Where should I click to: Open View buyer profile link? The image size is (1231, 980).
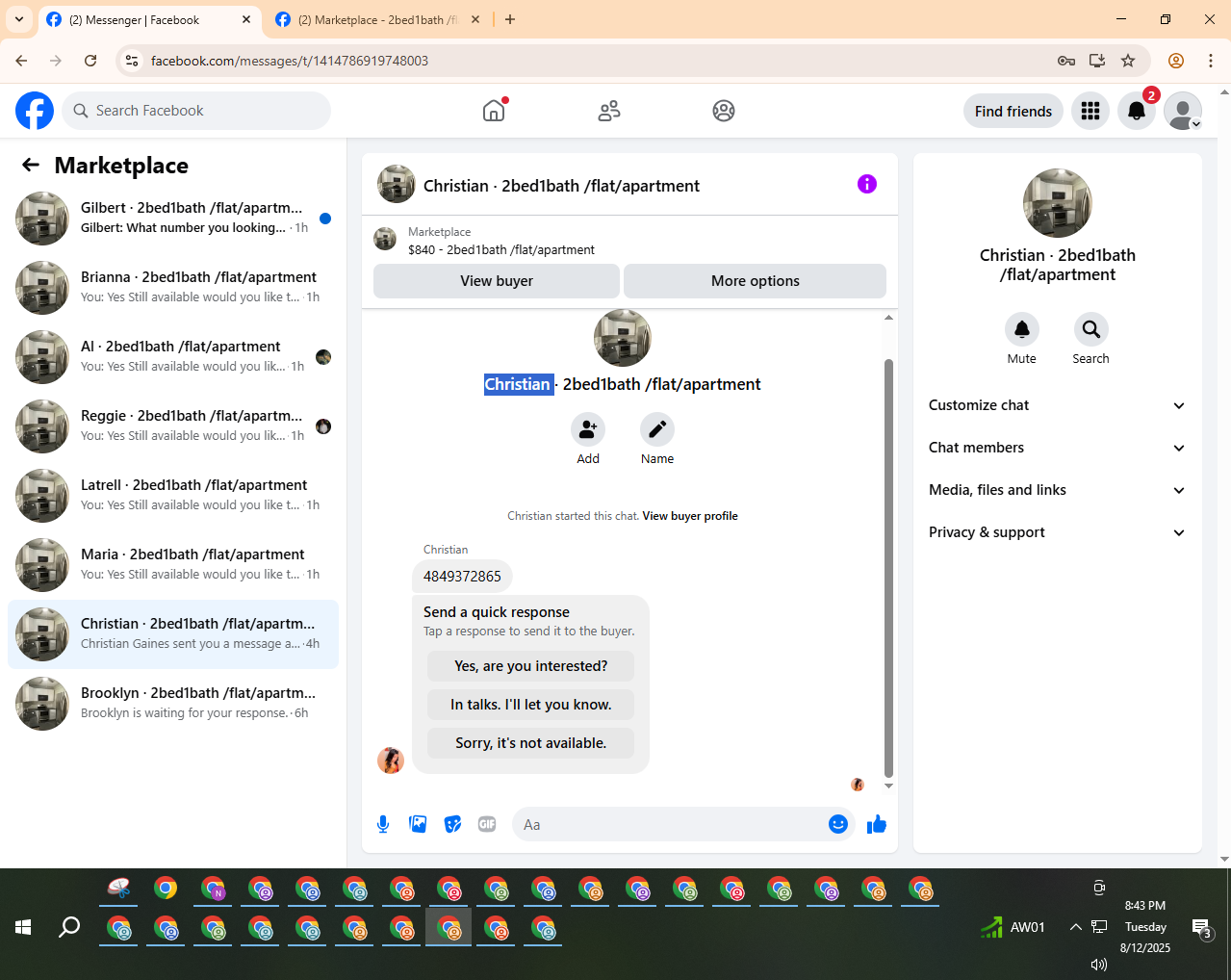point(690,516)
